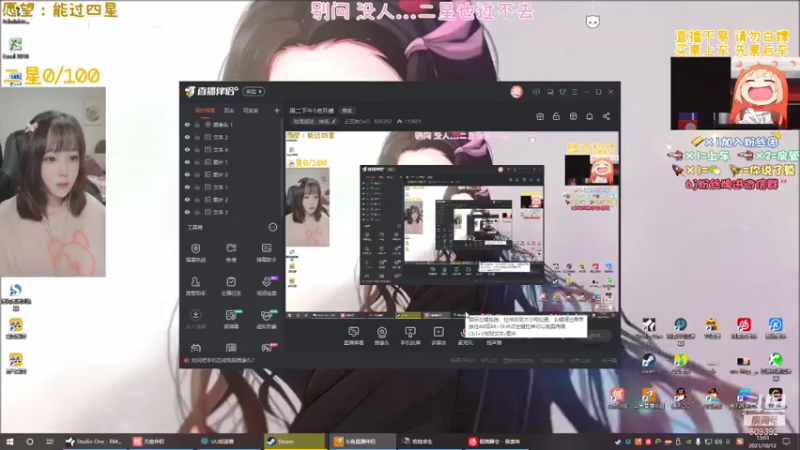Add a 直播伴侣 screen-capture source
The height and width of the screenshot is (450, 800).
pos(354,336)
